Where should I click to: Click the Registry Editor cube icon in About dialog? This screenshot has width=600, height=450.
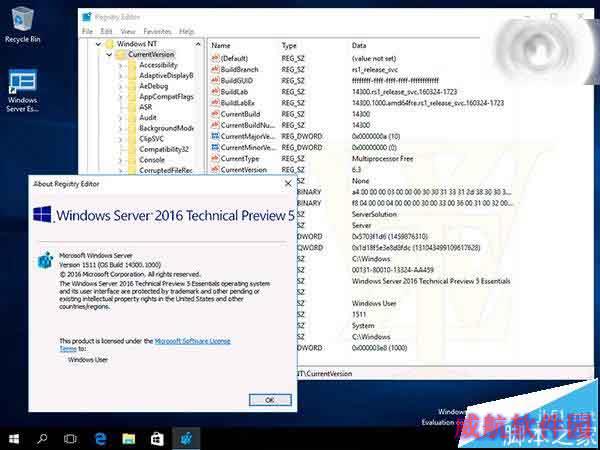point(46,260)
